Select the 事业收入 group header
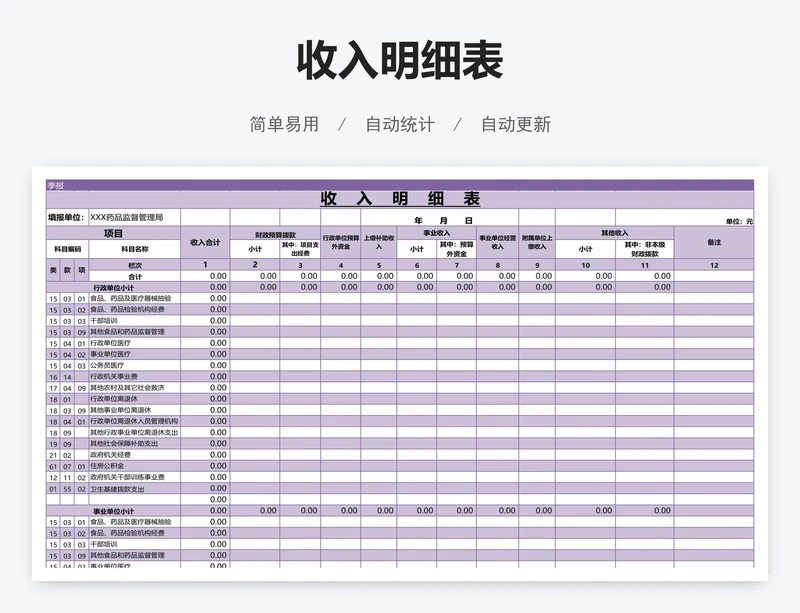800x613 pixels. pos(436,233)
